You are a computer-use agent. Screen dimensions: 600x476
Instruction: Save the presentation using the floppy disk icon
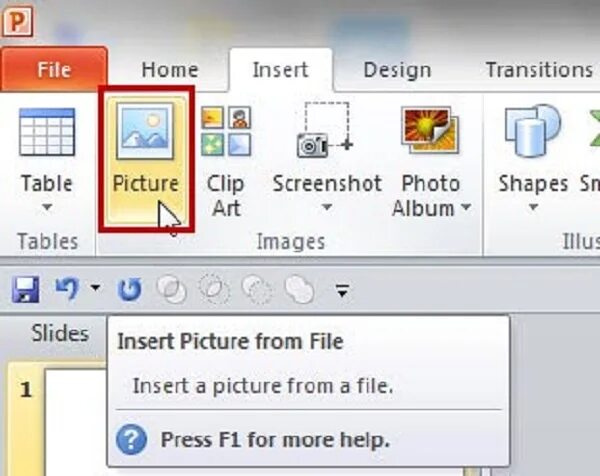pos(25,290)
